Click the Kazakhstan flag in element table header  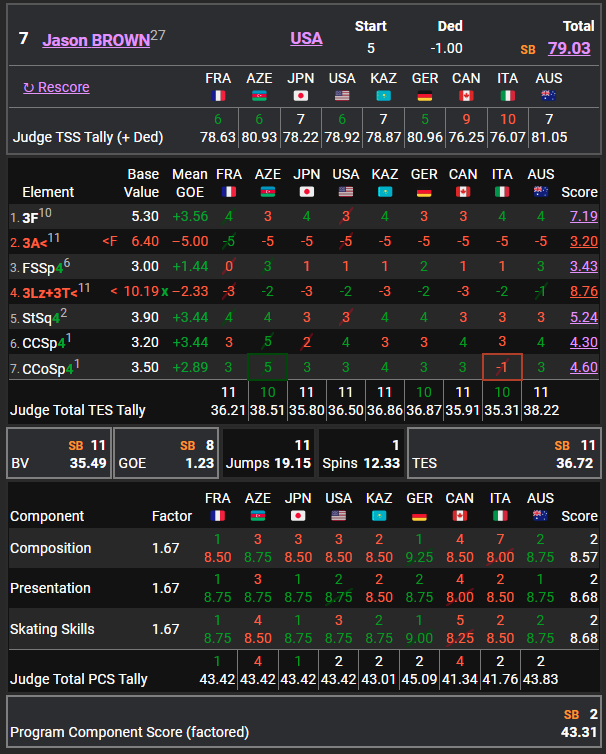(x=384, y=192)
